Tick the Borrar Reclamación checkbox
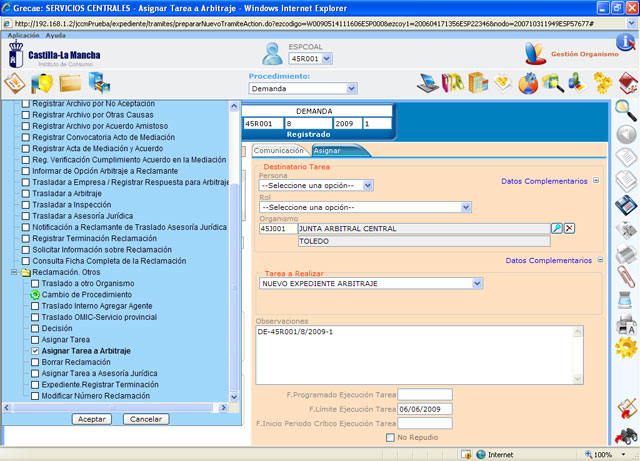The image size is (640, 461). 37,363
